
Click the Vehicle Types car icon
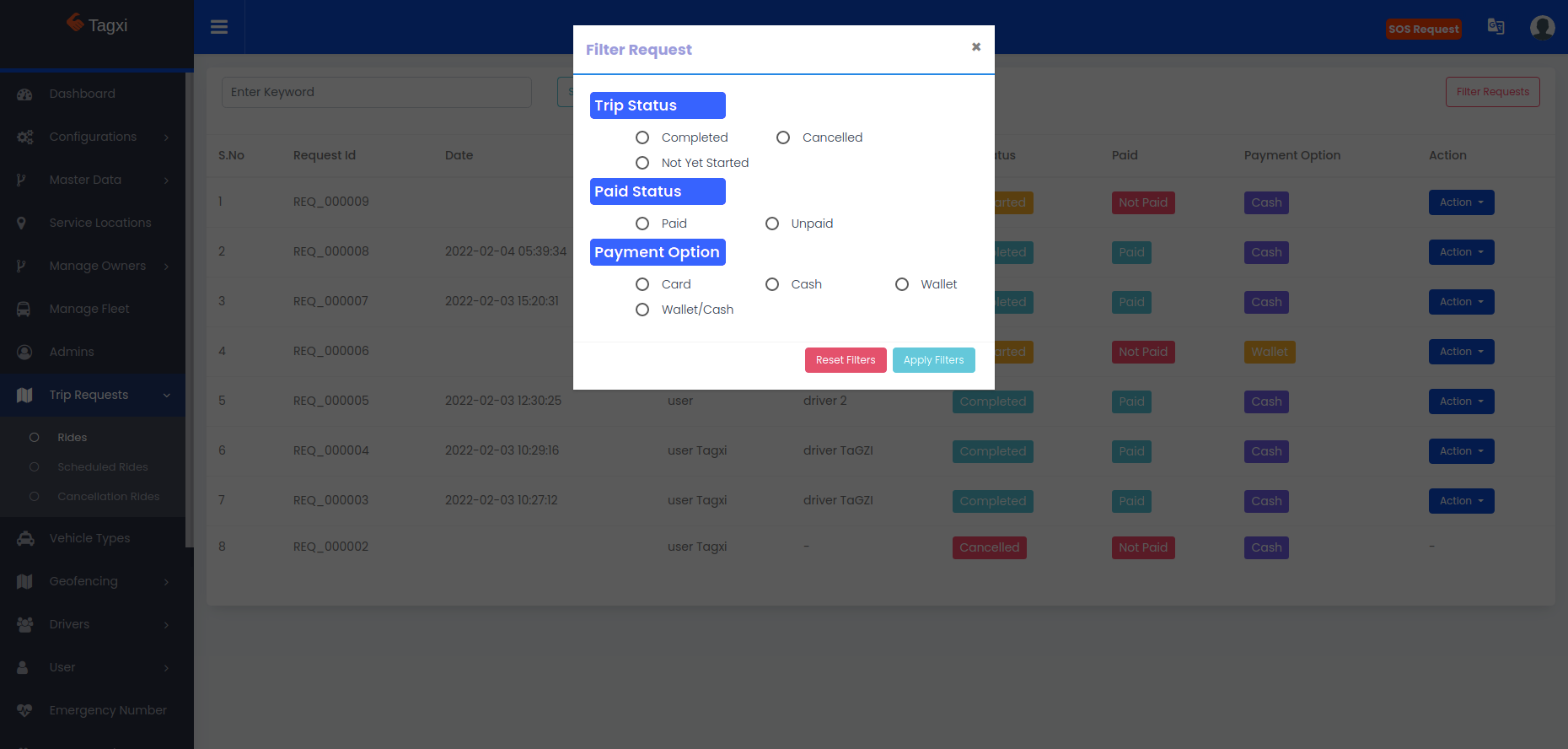(x=25, y=539)
